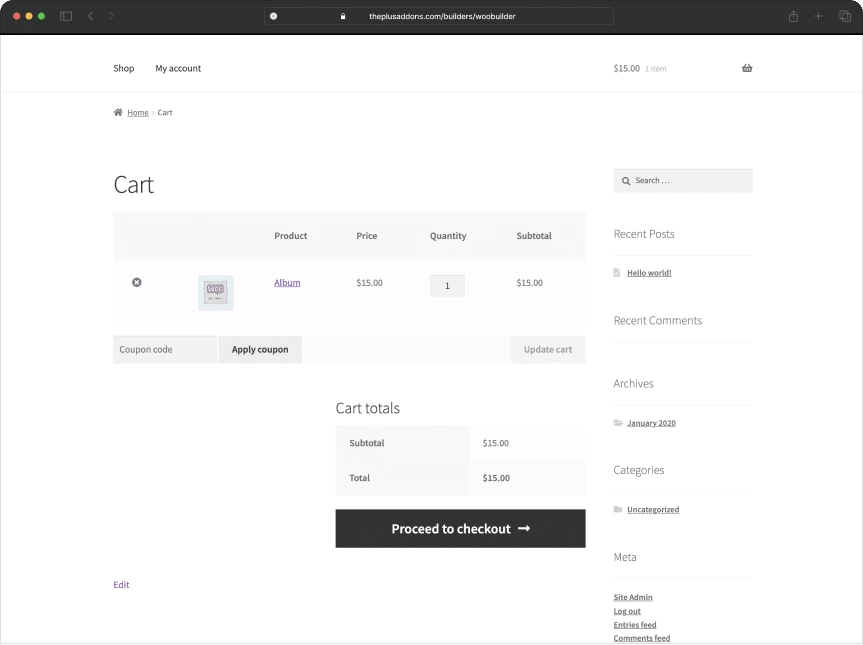Click the shopping cart icon in the header
863x645 pixels.
(746, 68)
